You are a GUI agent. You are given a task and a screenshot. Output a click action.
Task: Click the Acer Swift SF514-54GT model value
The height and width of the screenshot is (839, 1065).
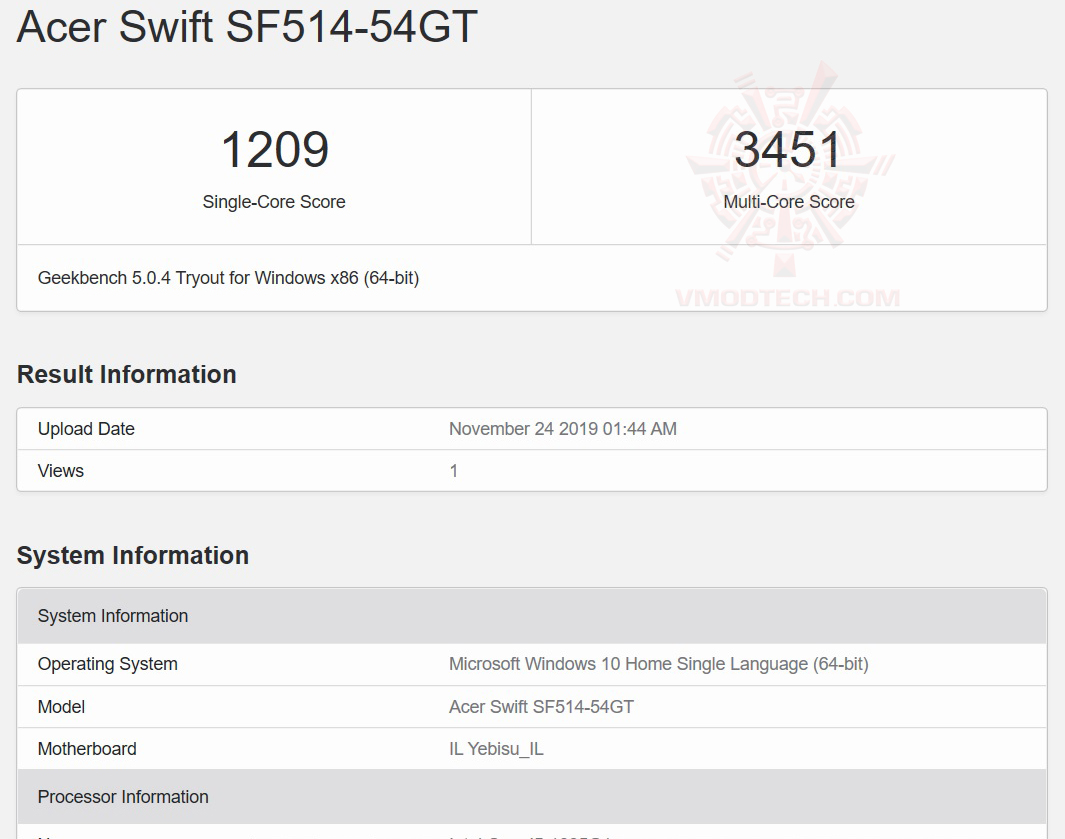(x=541, y=707)
